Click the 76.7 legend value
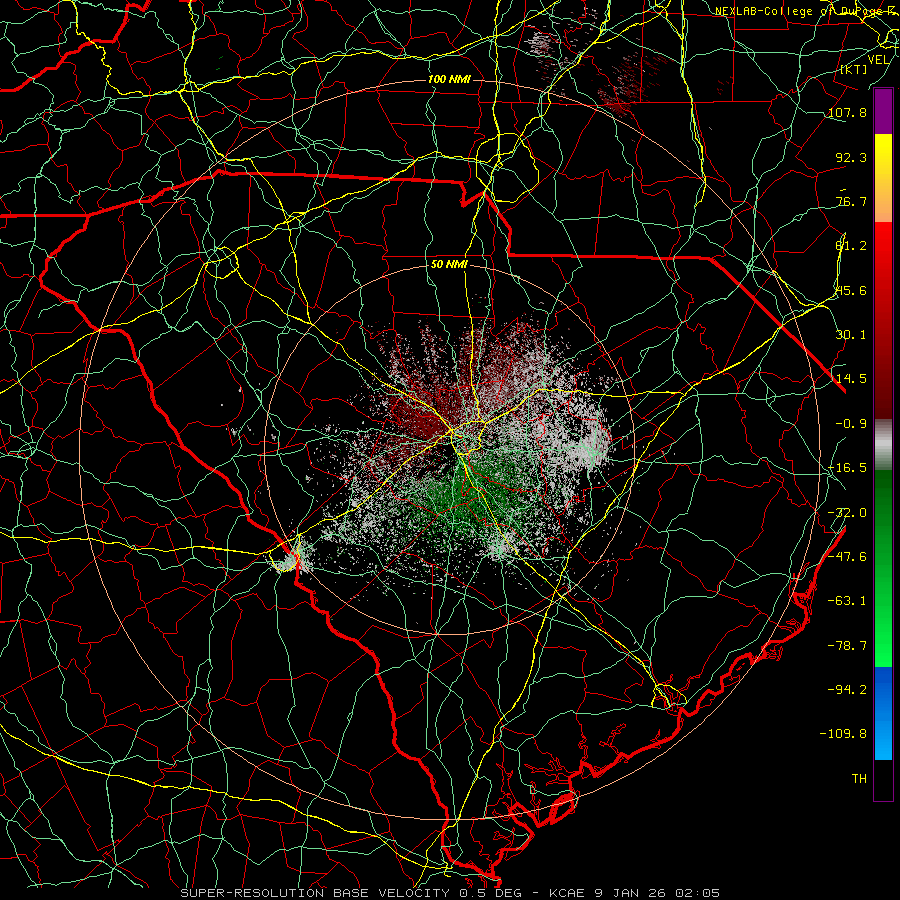The width and height of the screenshot is (900, 900). [851, 201]
